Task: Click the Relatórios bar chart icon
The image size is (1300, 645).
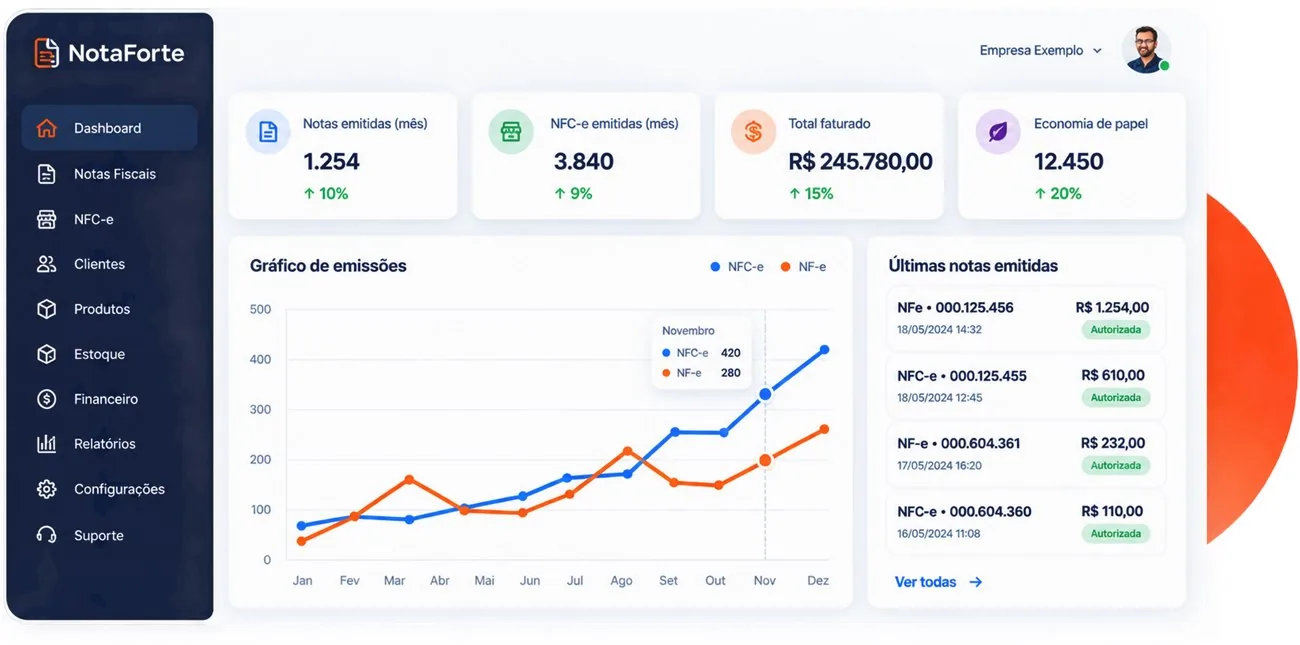Action: click(x=46, y=444)
